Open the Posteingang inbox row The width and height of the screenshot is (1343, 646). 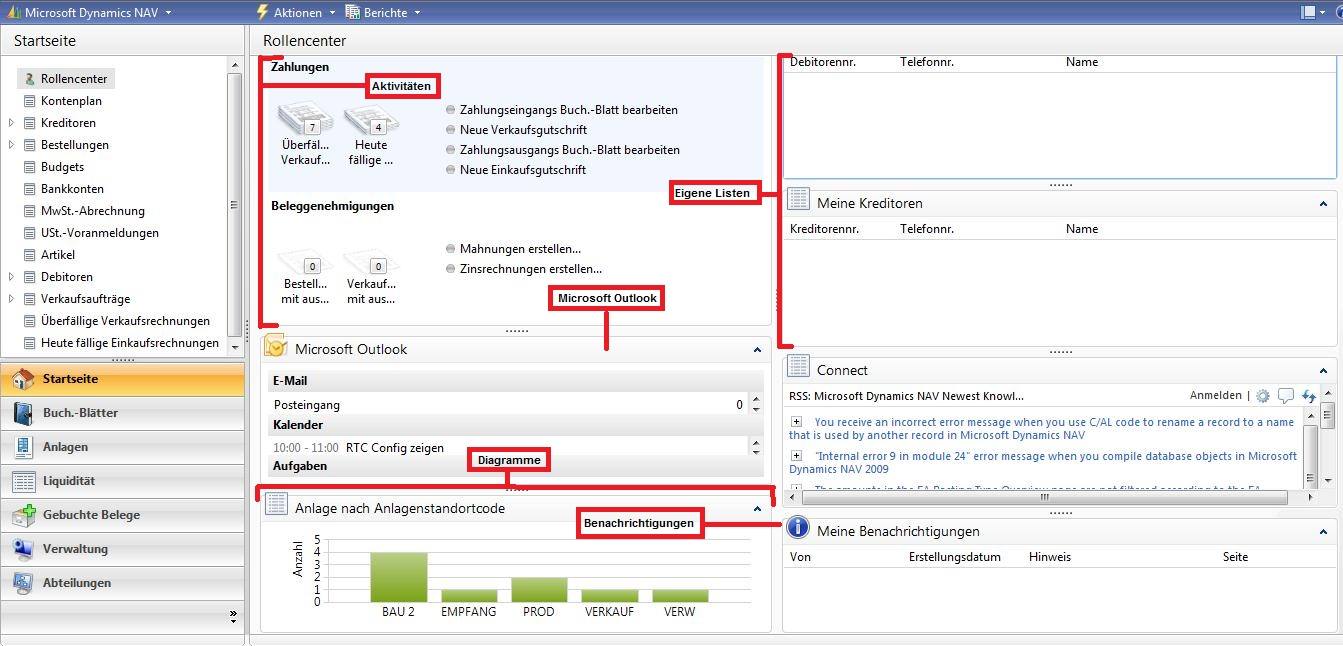[510, 405]
